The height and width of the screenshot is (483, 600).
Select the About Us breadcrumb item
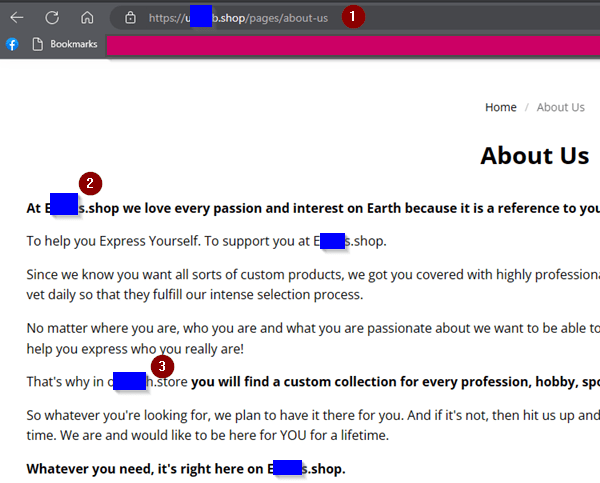pyautogui.click(x=560, y=107)
